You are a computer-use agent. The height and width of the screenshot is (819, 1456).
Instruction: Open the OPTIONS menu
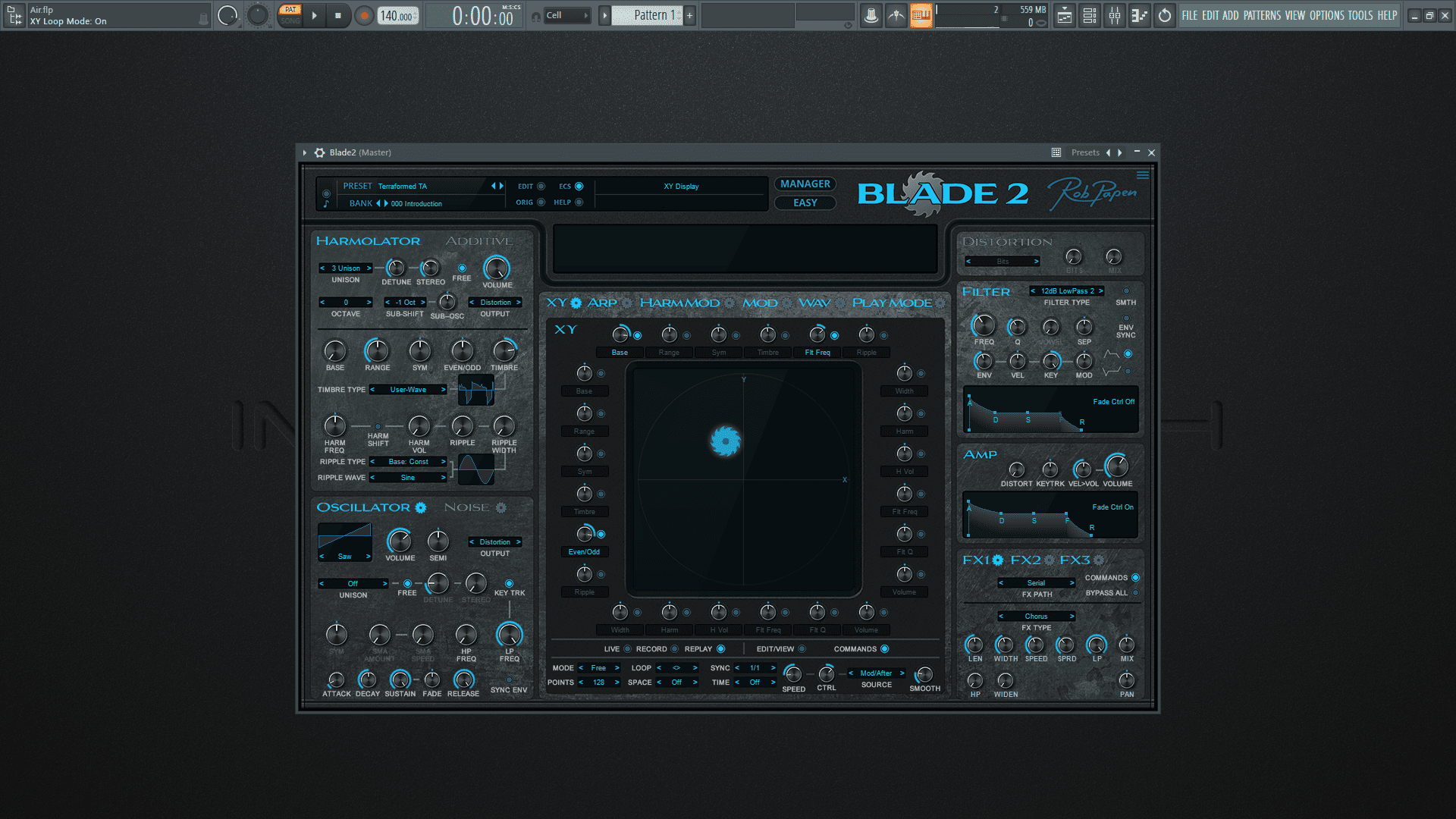pyautogui.click(x=1326, y=15)
